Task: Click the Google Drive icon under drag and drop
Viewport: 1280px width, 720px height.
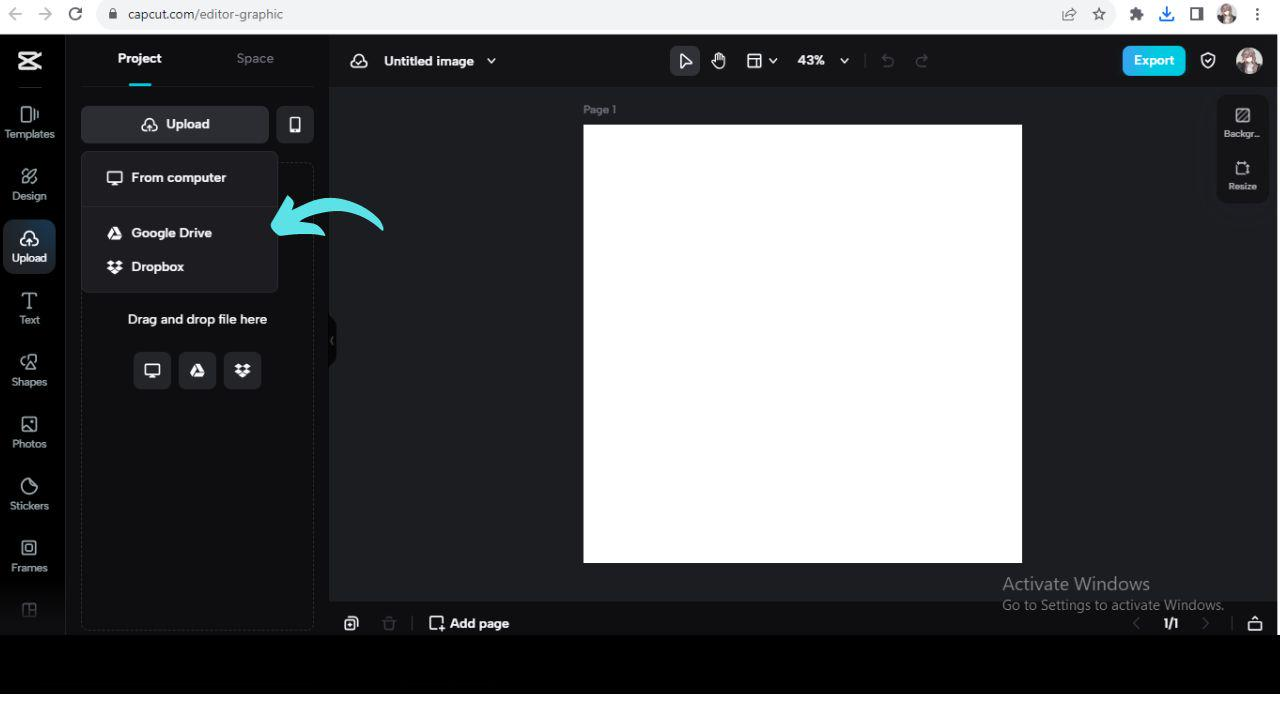Action: pyautogui.click(x=197, y=370)
